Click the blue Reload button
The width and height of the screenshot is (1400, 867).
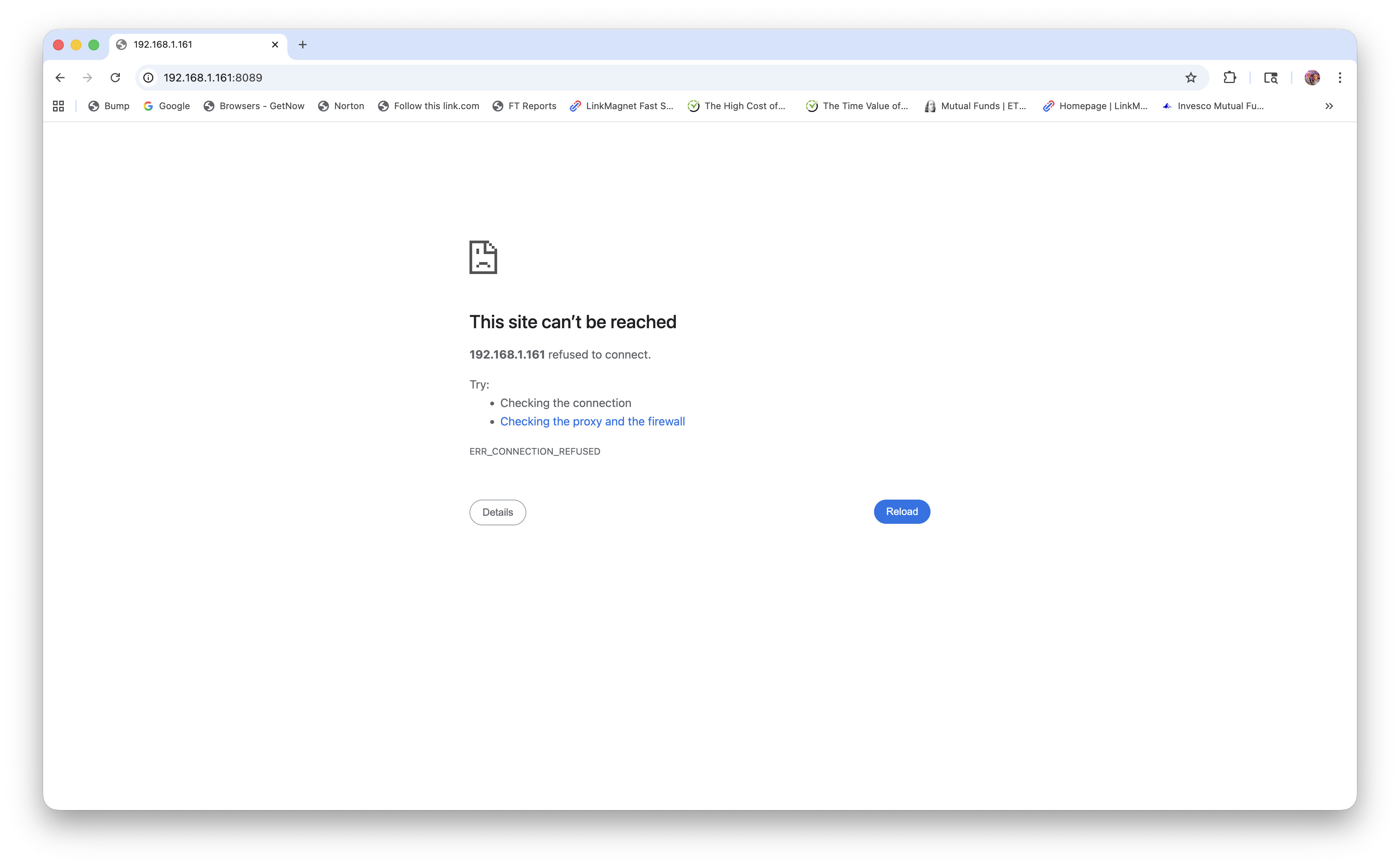pos(901,512)
